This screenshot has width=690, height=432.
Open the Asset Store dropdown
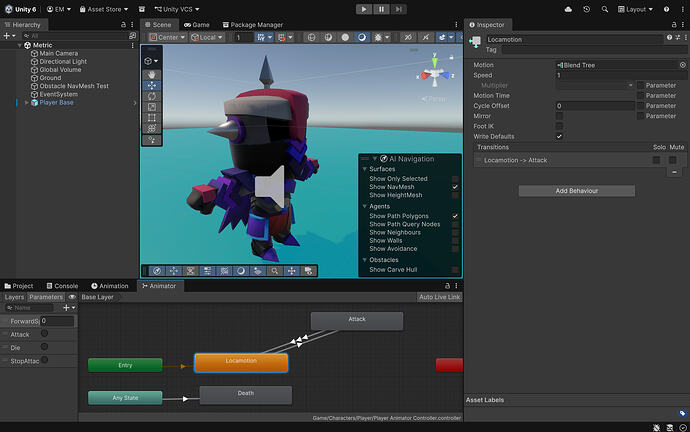tap(103, 9)
